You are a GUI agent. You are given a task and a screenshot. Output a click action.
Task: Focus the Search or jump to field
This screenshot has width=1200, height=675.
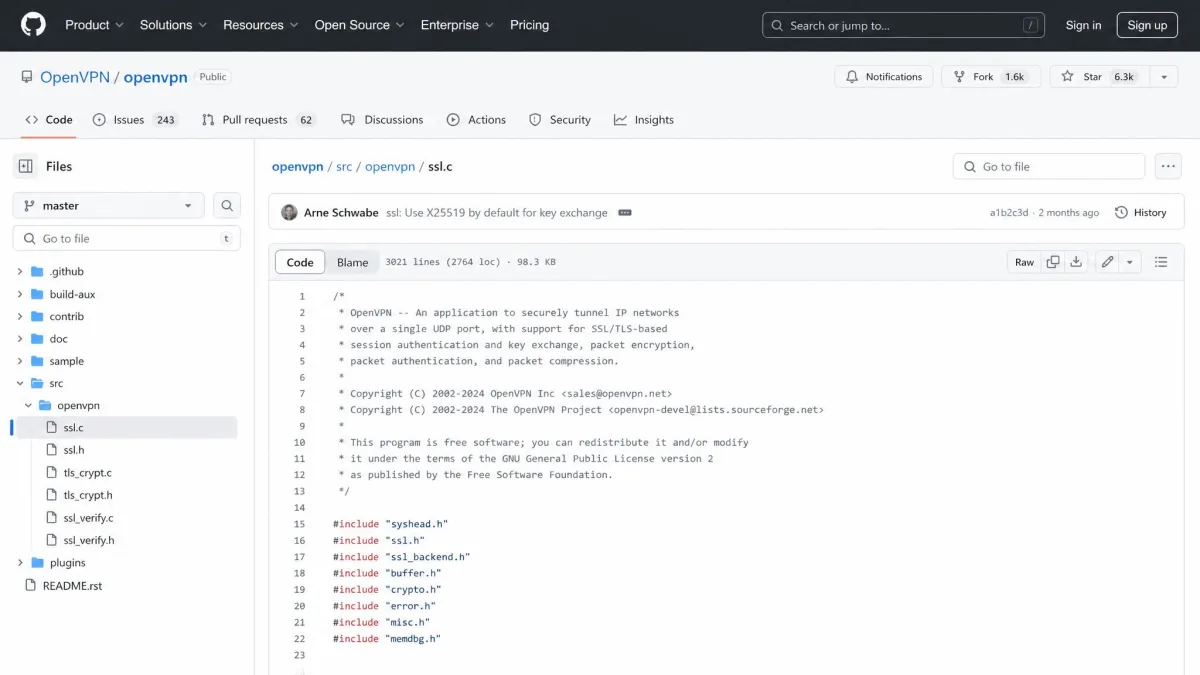click(x=903, y=25)
